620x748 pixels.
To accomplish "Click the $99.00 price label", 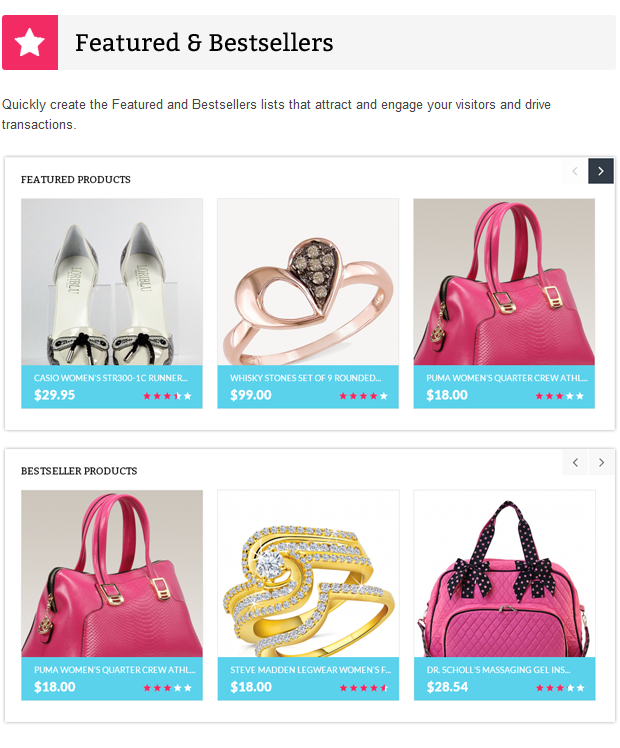I will point(251,395).
